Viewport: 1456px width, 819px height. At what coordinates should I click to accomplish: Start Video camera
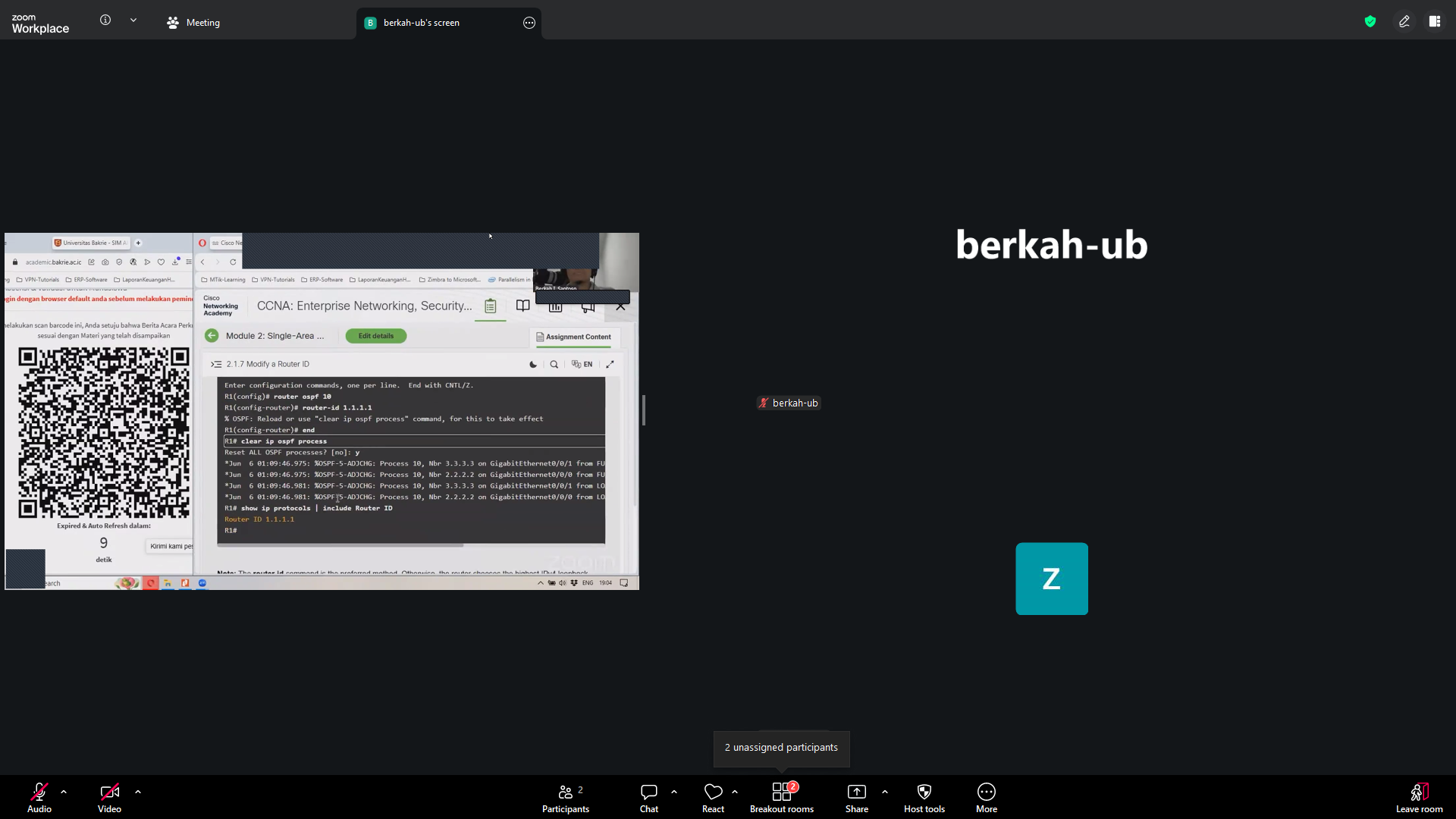click(109, 798)
